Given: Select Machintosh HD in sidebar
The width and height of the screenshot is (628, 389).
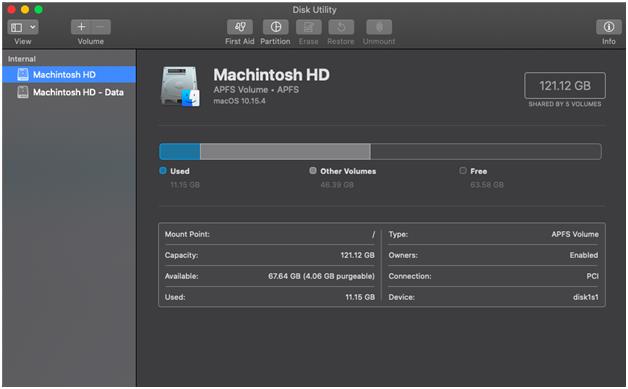Looking at the screenshot, I should pyautogui.click(x=69, y=75).
